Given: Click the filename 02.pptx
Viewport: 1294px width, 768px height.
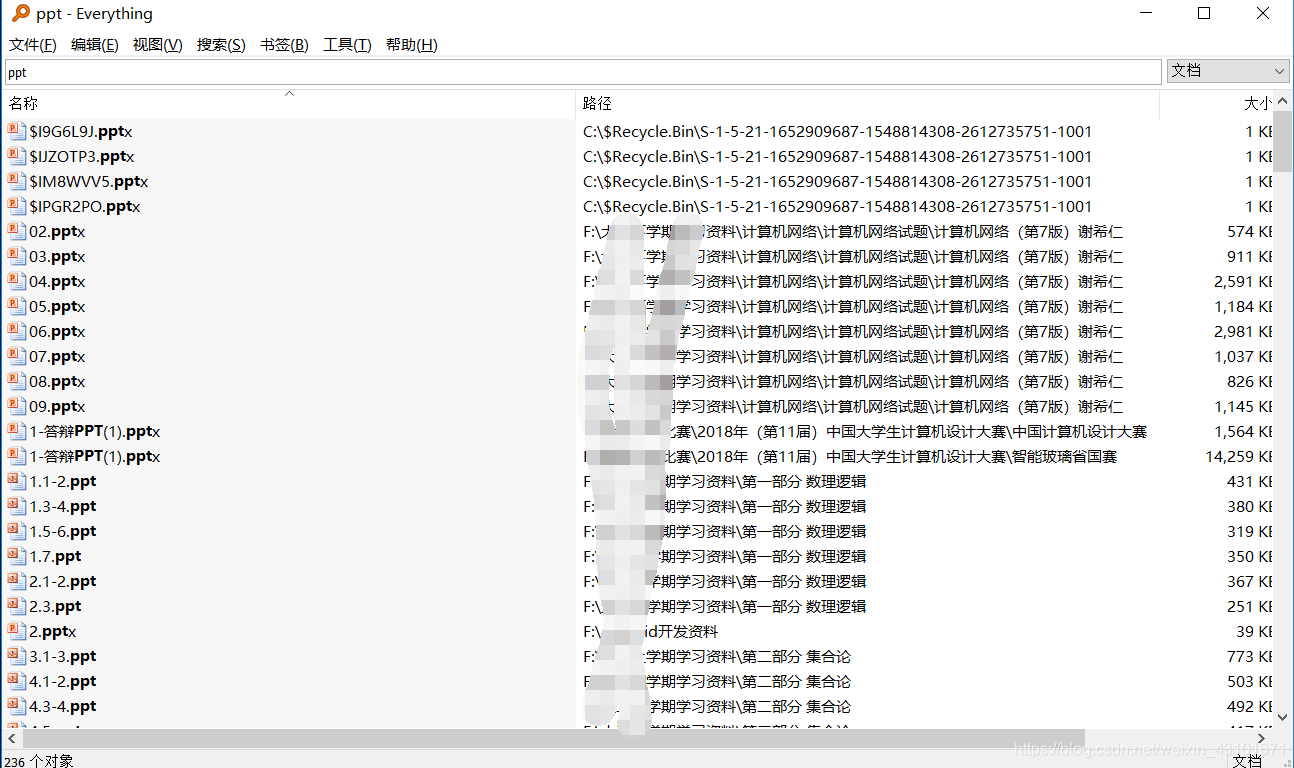Looking at the screenshot, I should [x=57, y=231].
